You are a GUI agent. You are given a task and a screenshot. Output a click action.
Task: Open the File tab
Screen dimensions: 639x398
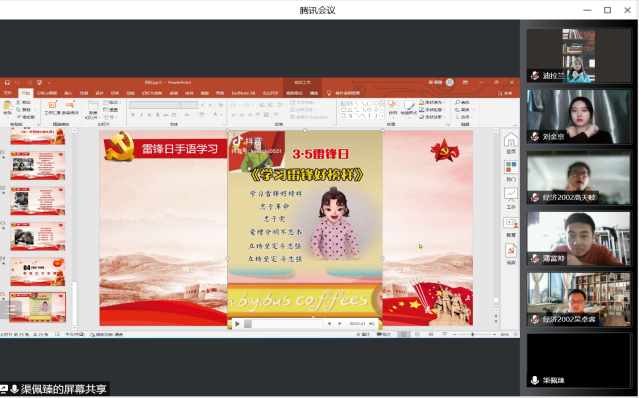coord(7,93)
